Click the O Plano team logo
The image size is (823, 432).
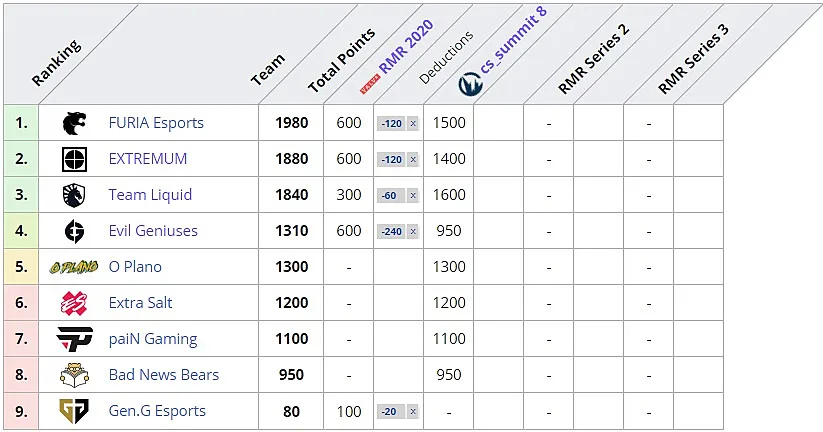(x=74, y=267)
